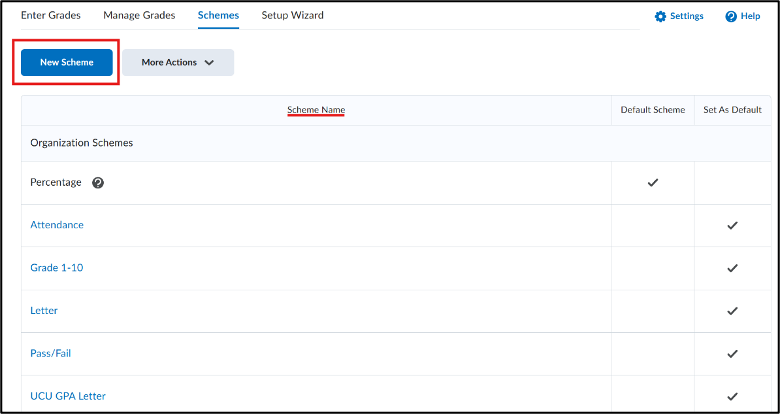Switch to Enter Grades tab
The image size is (780, 414).
click(x=51, y=15)
